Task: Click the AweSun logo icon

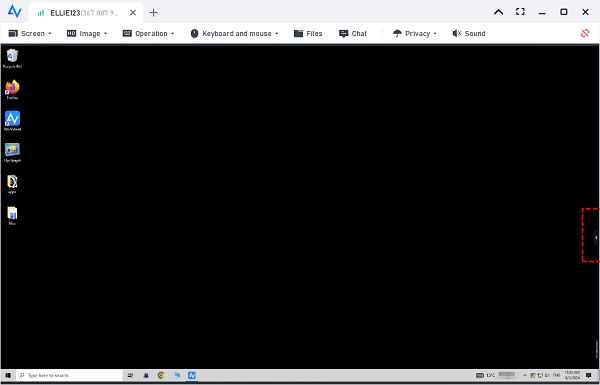Action: (x=15, y=11)
